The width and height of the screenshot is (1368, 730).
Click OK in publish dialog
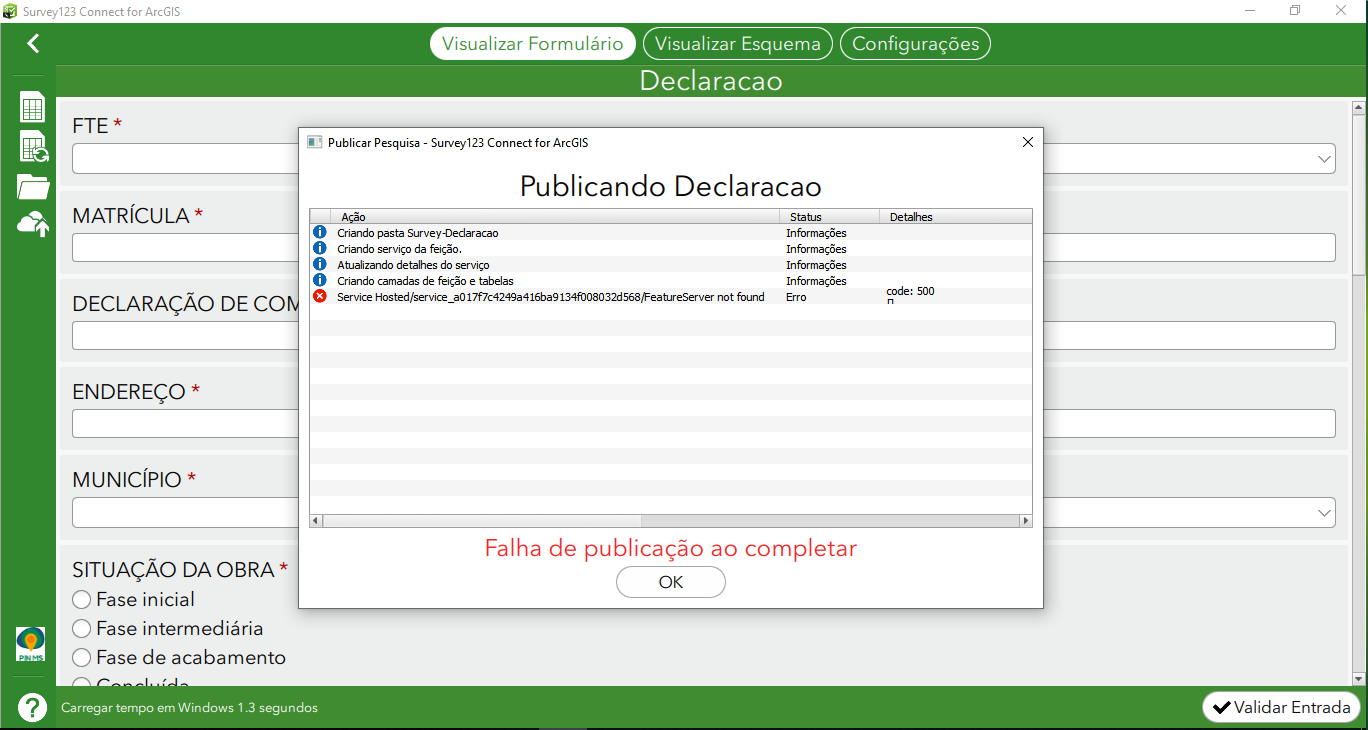(671, 582)
